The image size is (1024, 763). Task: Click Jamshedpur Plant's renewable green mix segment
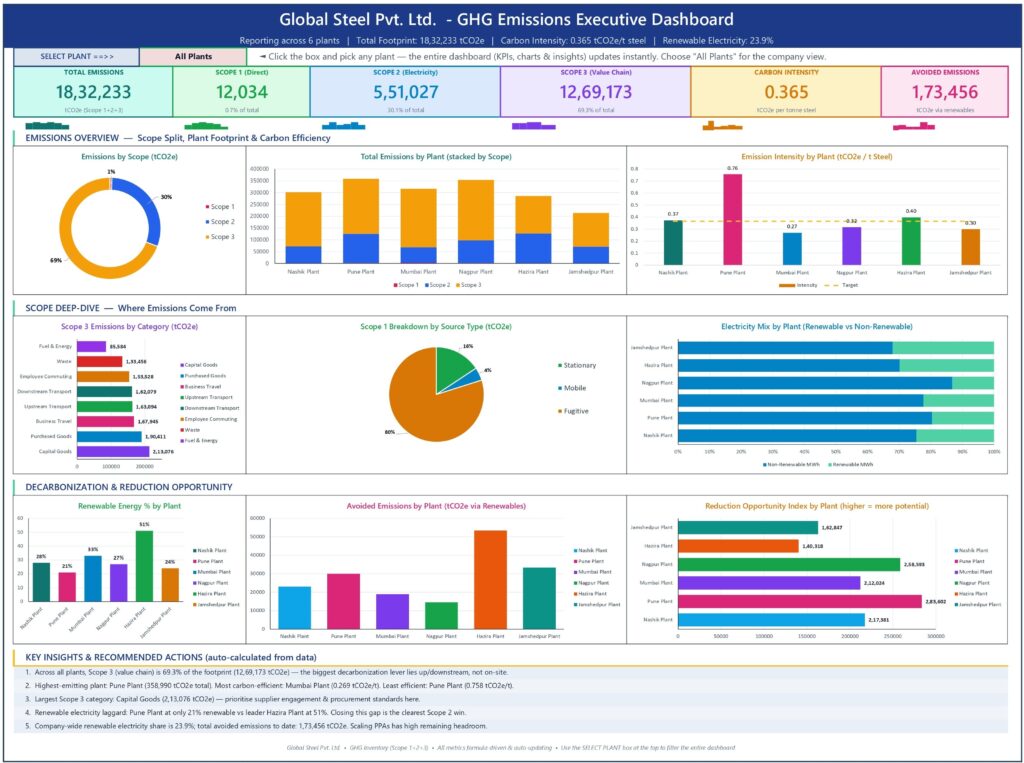click(943, 348)
